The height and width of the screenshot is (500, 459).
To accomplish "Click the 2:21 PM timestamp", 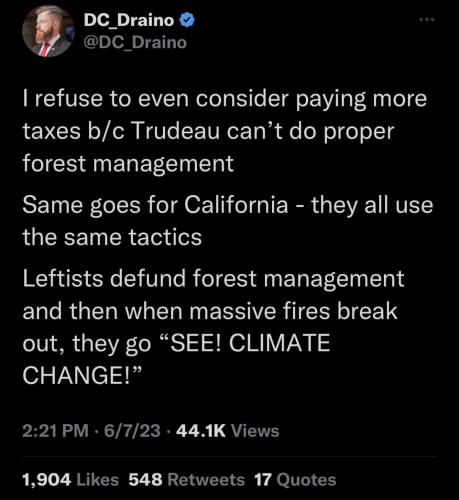I will click(x=56, y=430).
